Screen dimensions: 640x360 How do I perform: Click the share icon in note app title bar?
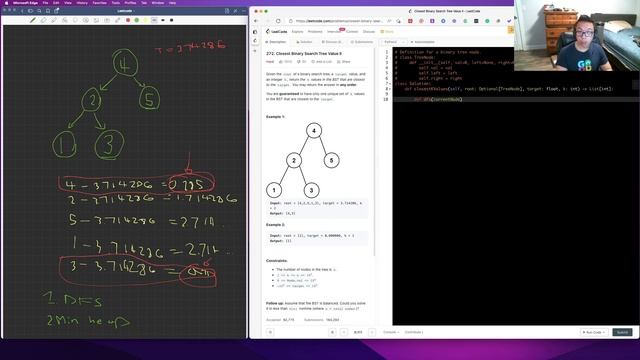pos(57,11)
